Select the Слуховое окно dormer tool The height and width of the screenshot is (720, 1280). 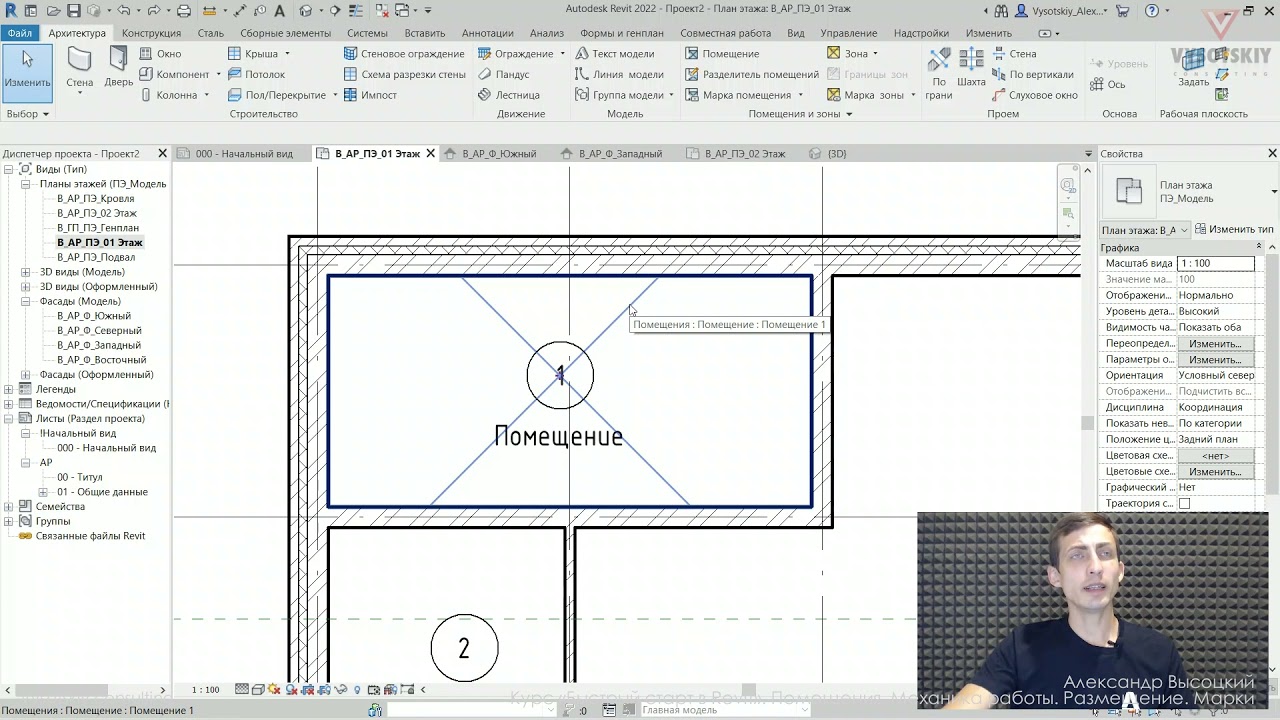(x=1034, y=95)
